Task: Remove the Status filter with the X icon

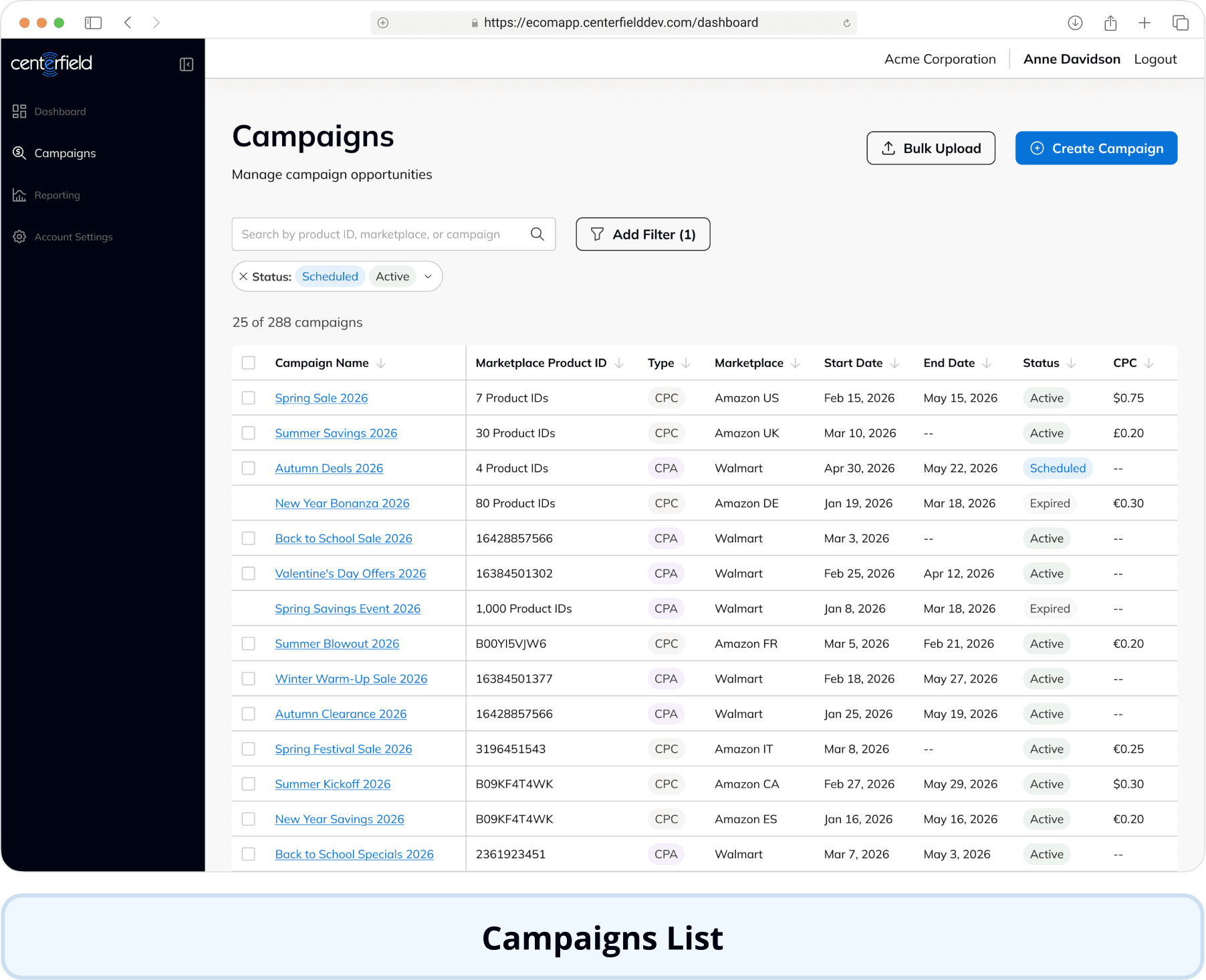Action: click(243, 276)
